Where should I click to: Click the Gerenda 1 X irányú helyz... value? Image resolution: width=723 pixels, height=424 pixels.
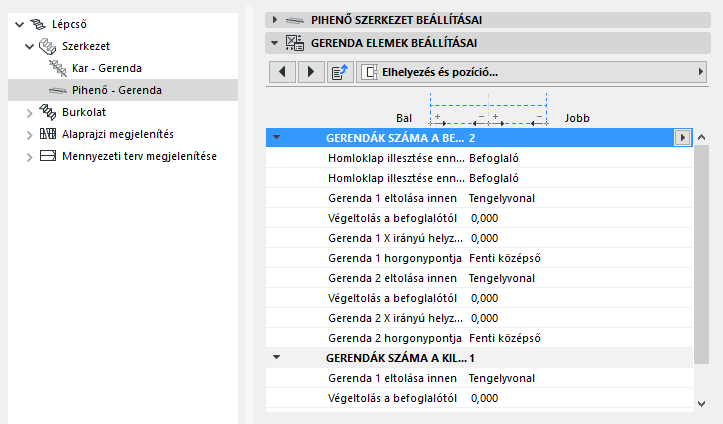click(484, 238)
